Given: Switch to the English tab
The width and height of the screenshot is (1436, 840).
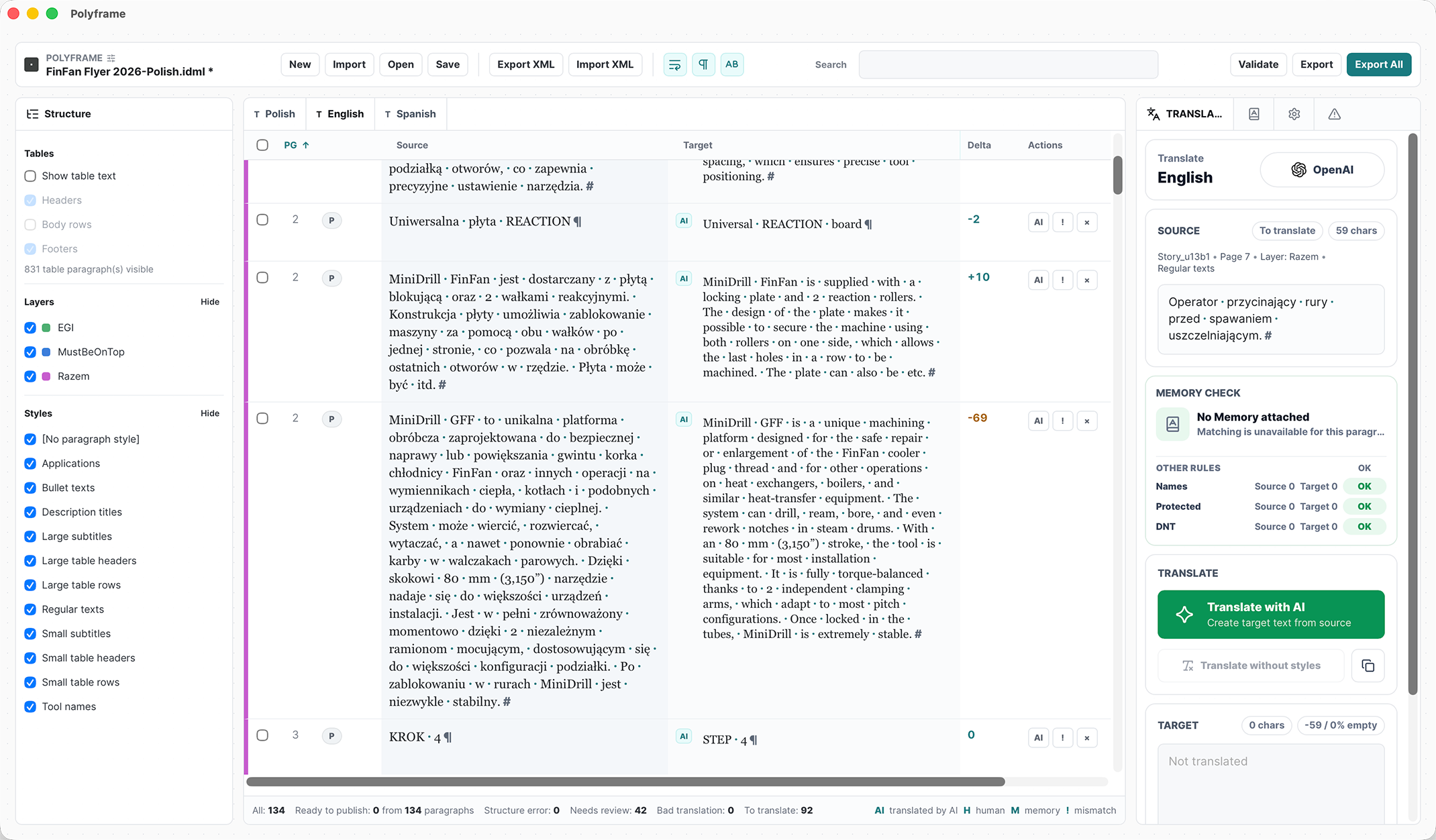Looking at the screenshot, I should 340,114.
